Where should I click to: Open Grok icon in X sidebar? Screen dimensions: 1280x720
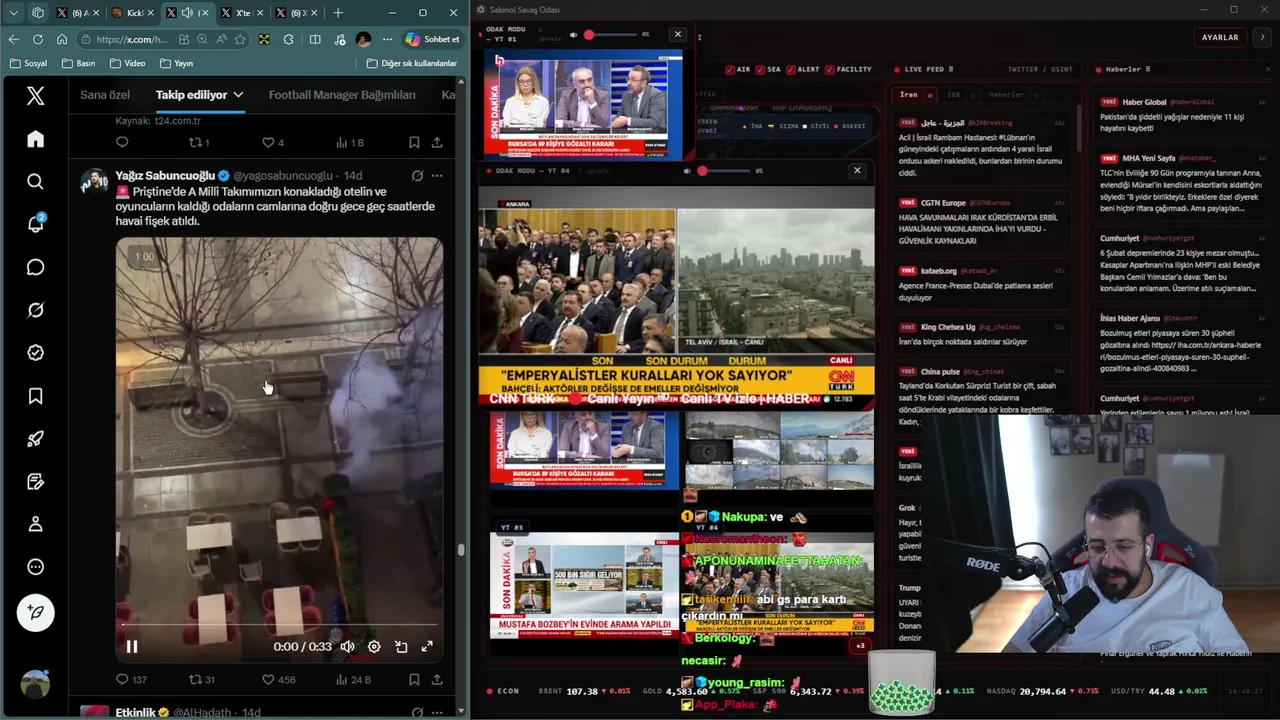click(x=35, y=310)
